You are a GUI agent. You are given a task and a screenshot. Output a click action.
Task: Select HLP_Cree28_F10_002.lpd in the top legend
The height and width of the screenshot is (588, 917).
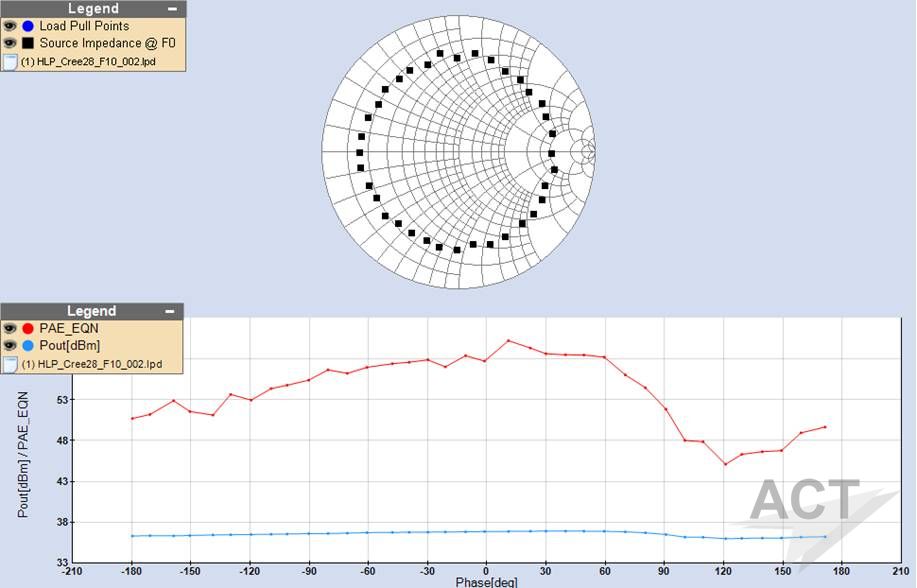click(88, 61)
